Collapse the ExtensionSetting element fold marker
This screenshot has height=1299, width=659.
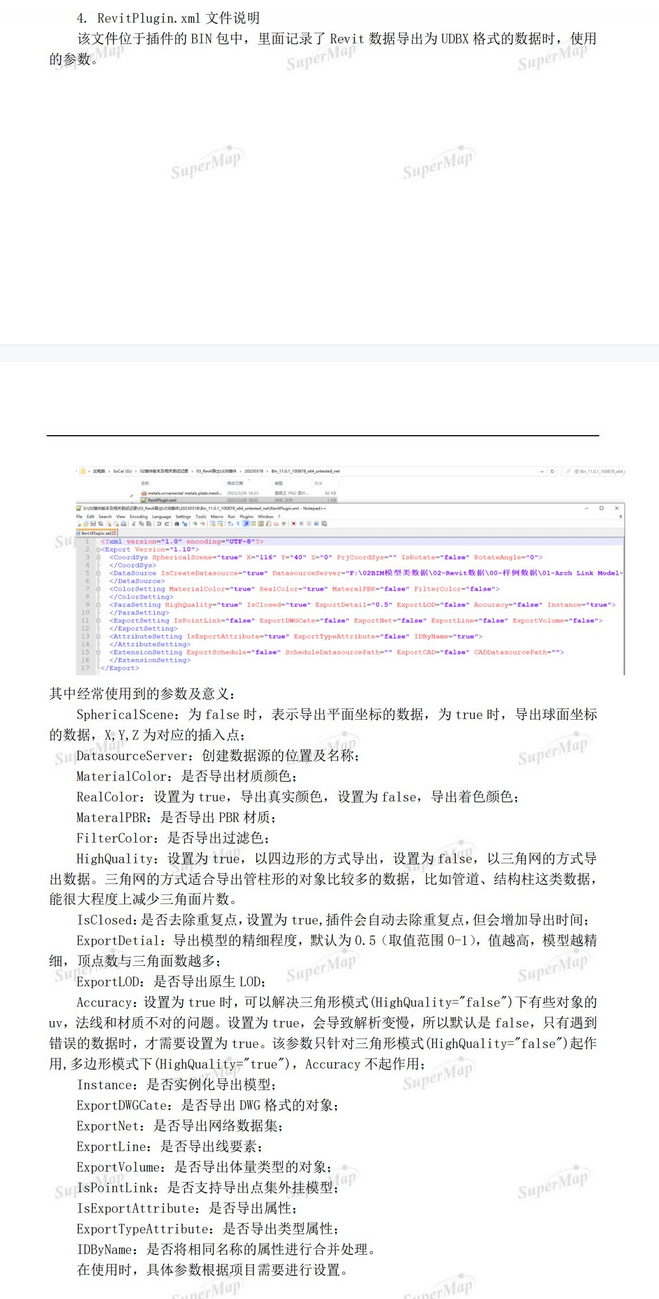(x=98, y=651)
